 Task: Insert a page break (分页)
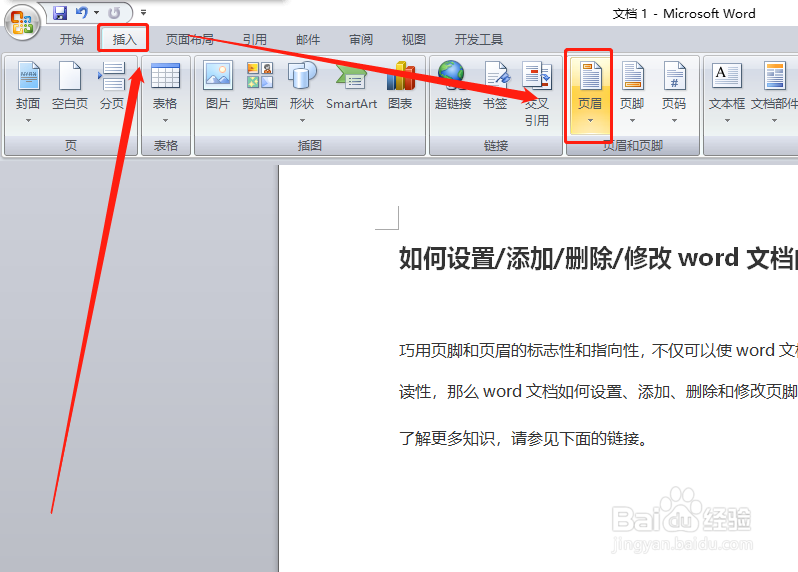point(112,85)
